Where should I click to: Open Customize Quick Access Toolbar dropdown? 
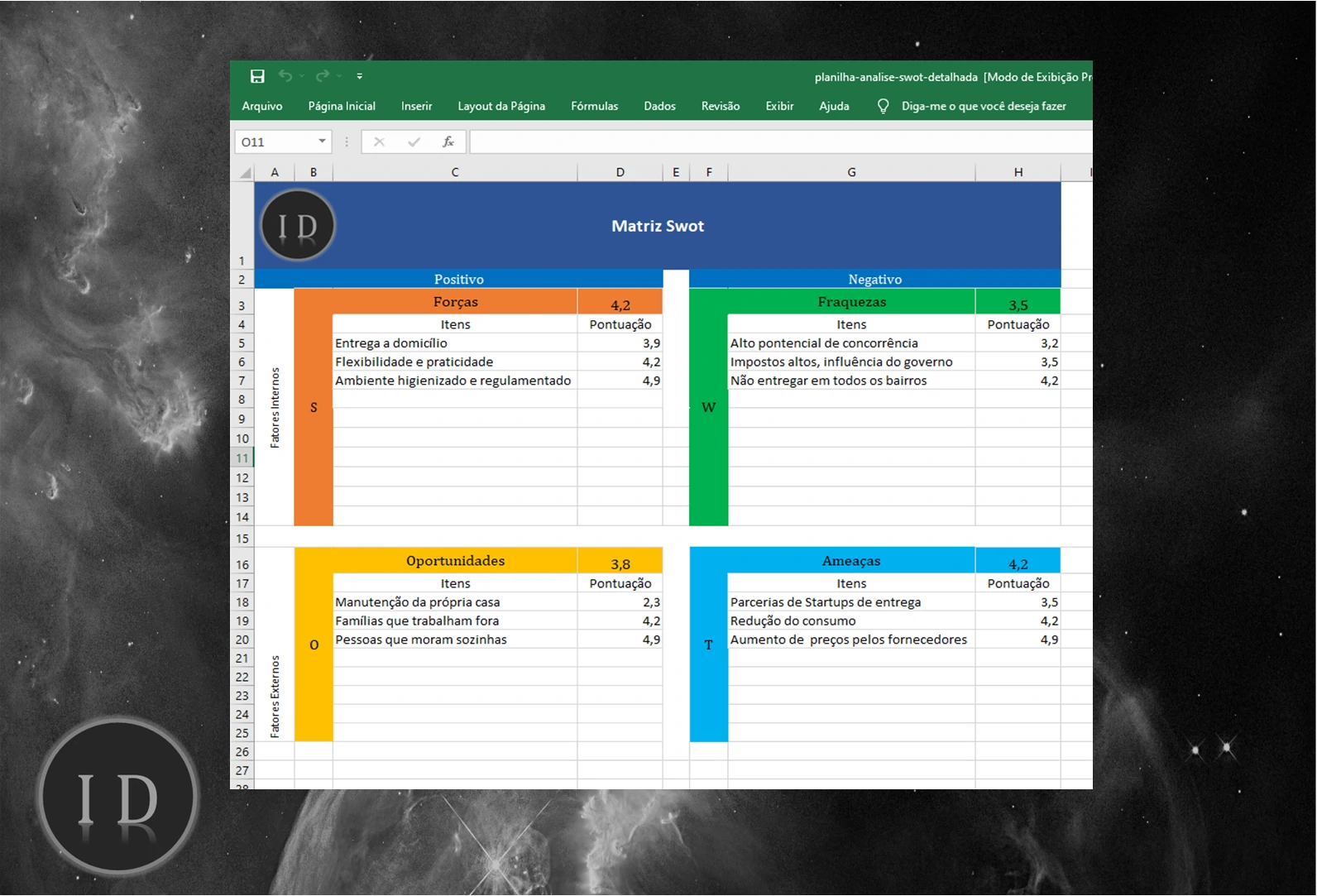(360, 76)
